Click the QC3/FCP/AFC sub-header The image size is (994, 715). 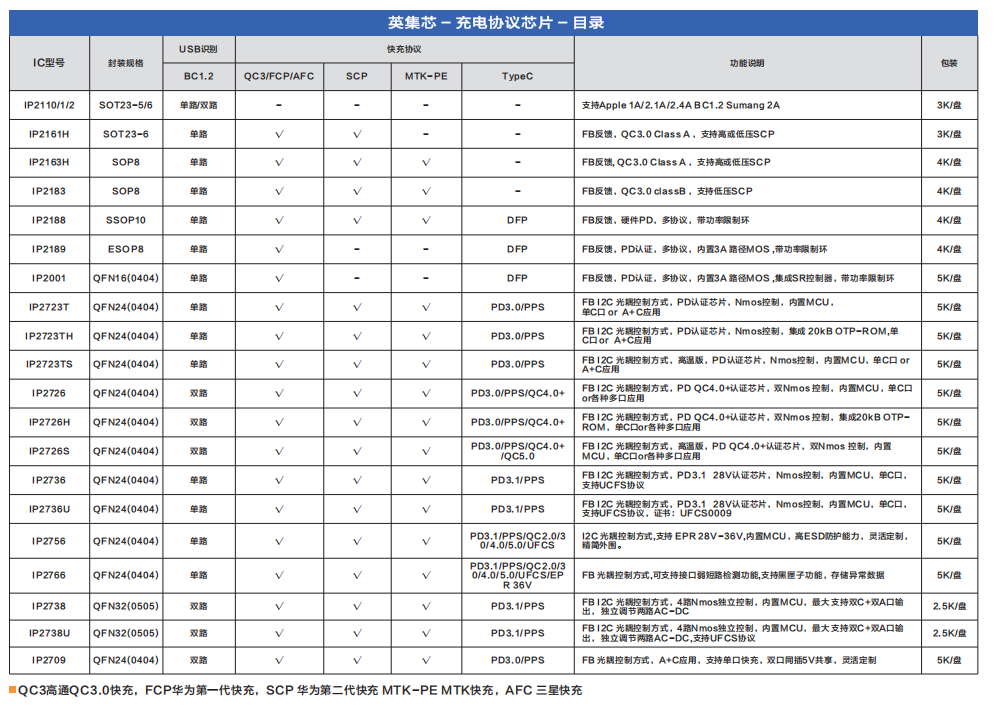(279, 76)
